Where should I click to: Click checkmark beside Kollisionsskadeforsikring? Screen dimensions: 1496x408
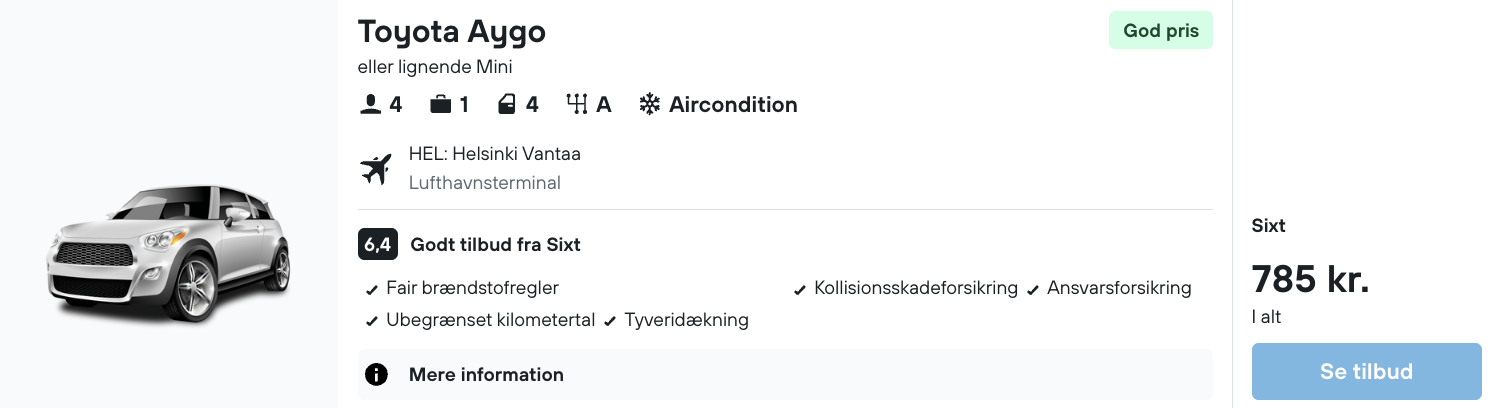800,290
